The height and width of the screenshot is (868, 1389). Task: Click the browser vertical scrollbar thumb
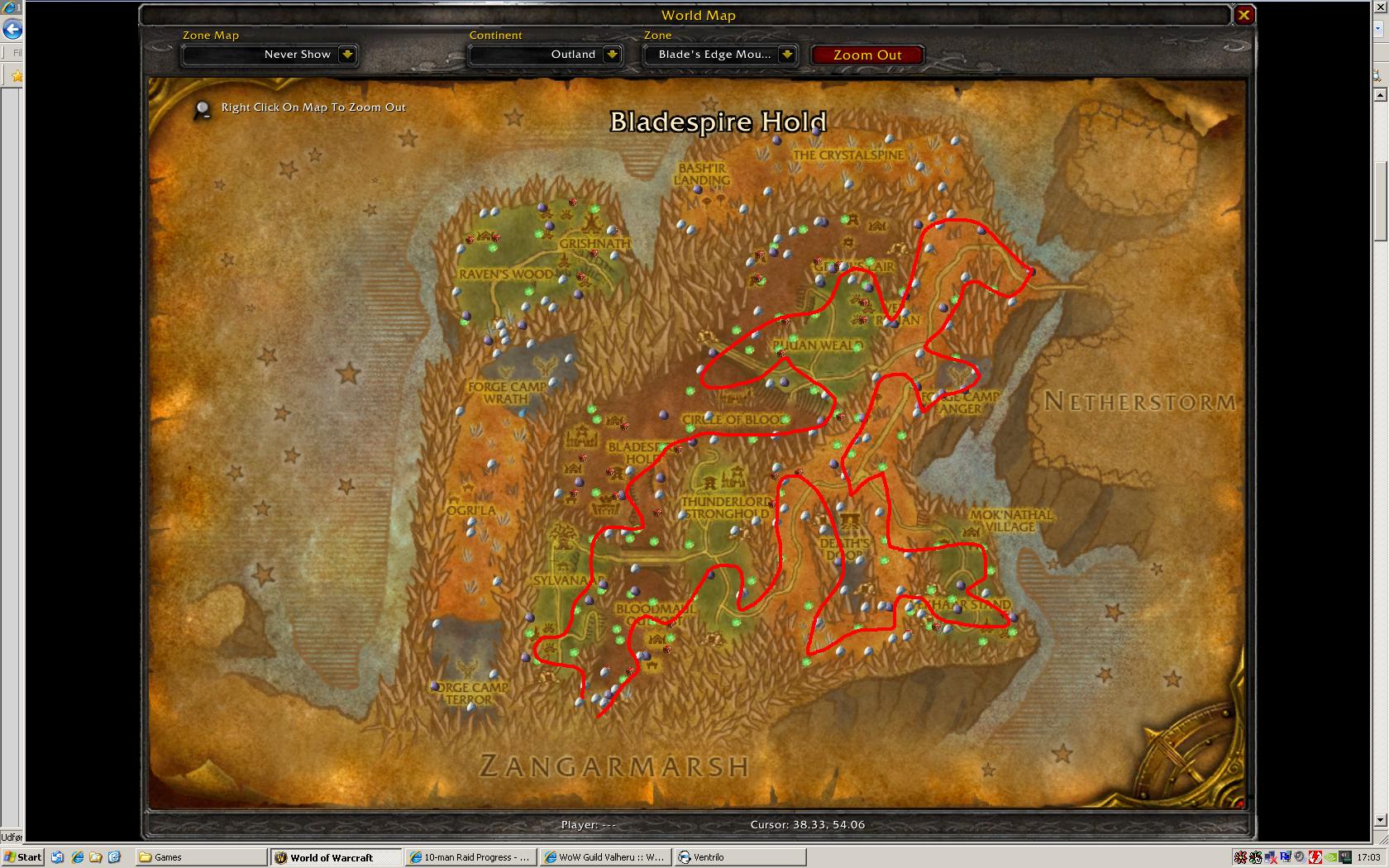pos(1378,201)
